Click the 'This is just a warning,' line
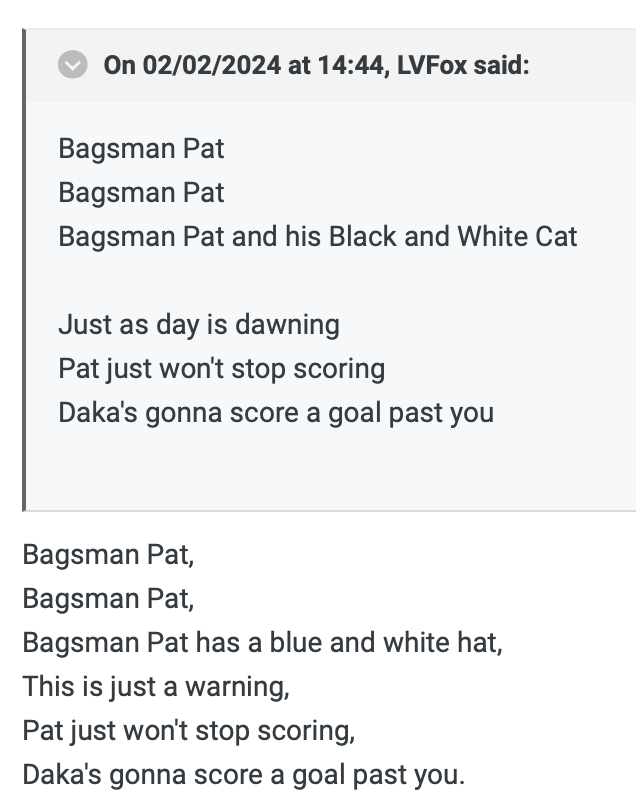Screen dimensions: 636x804 156,687
